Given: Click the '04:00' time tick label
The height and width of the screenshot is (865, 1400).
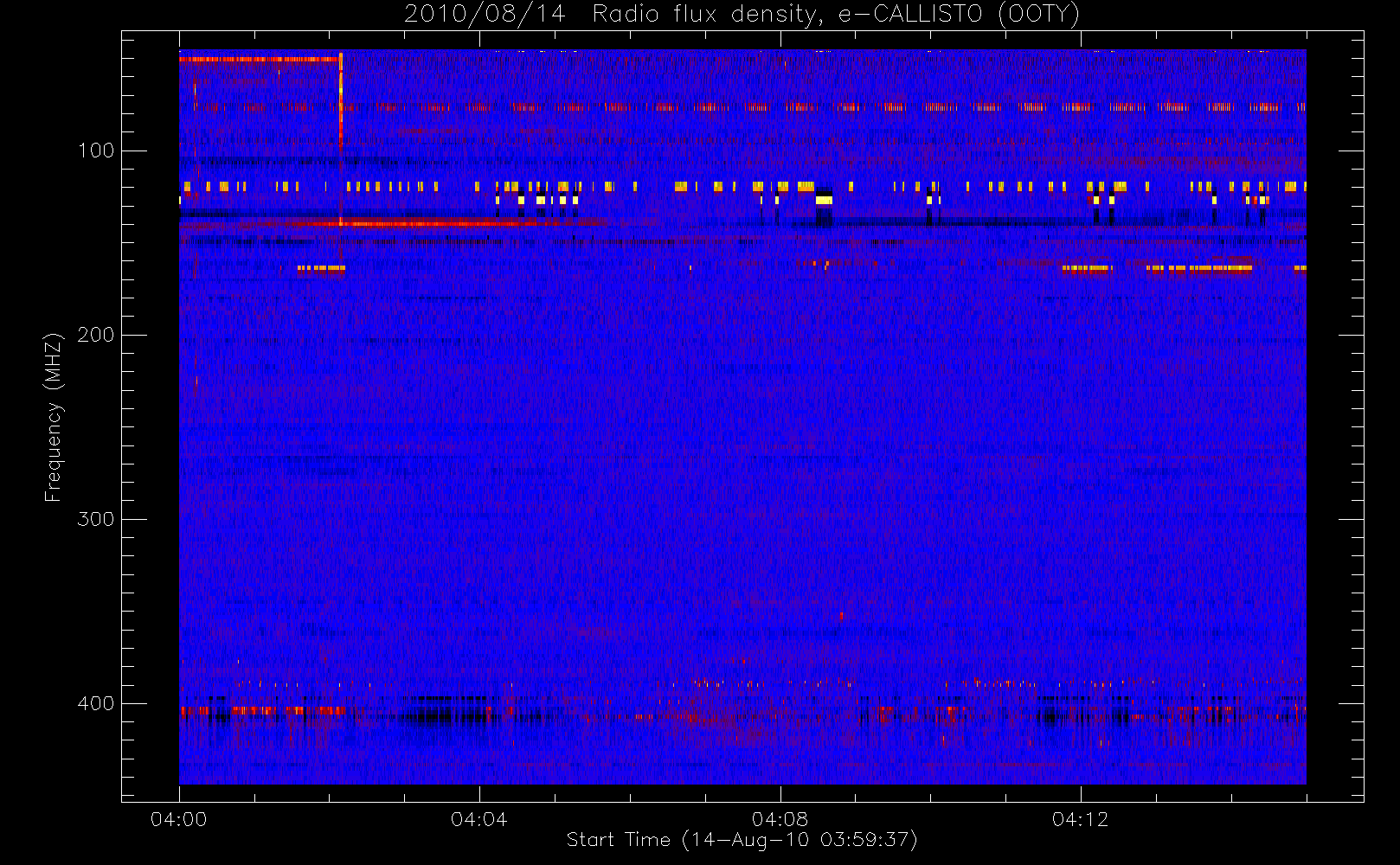Looking at the screenshot, I should 179,819.
